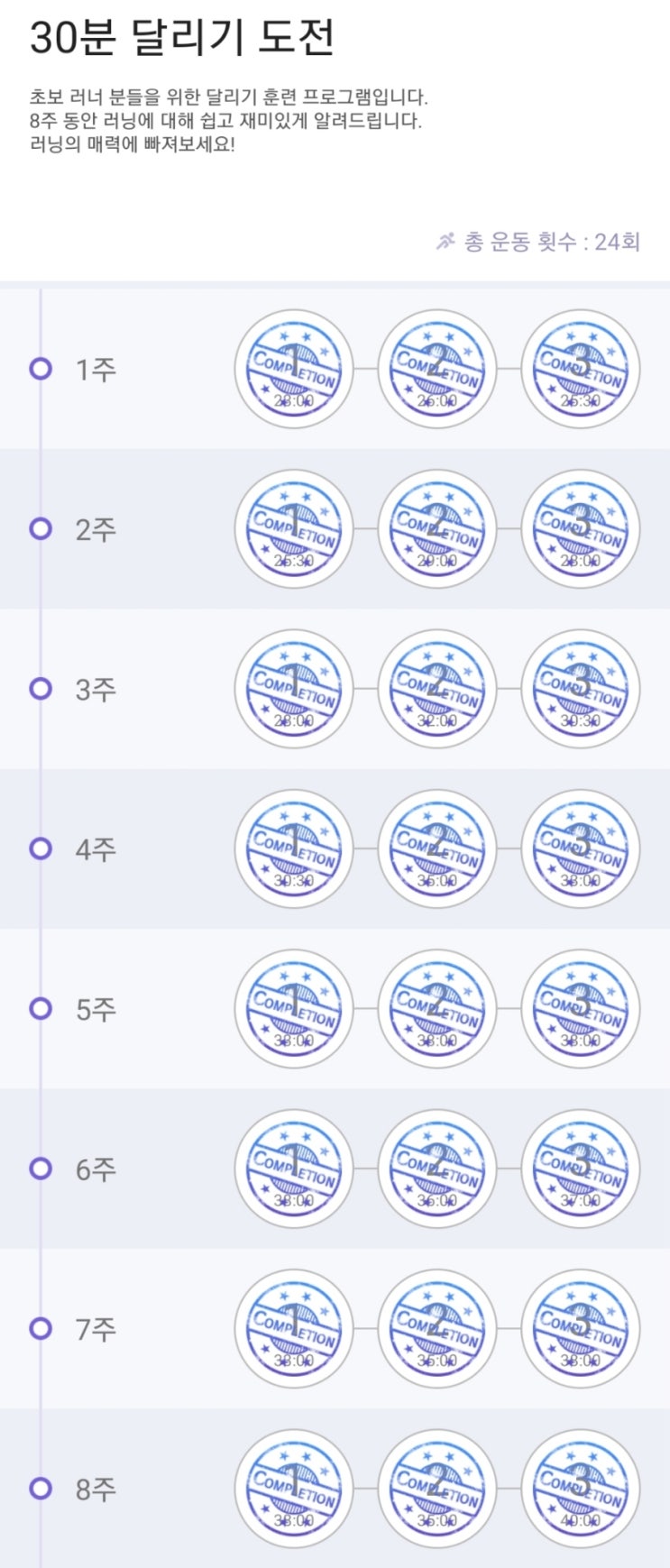Open week 8 session 2 stamp
The width and height of the screenshot is (670, 1568).
pyautogui.click(x=436, y=1488)
